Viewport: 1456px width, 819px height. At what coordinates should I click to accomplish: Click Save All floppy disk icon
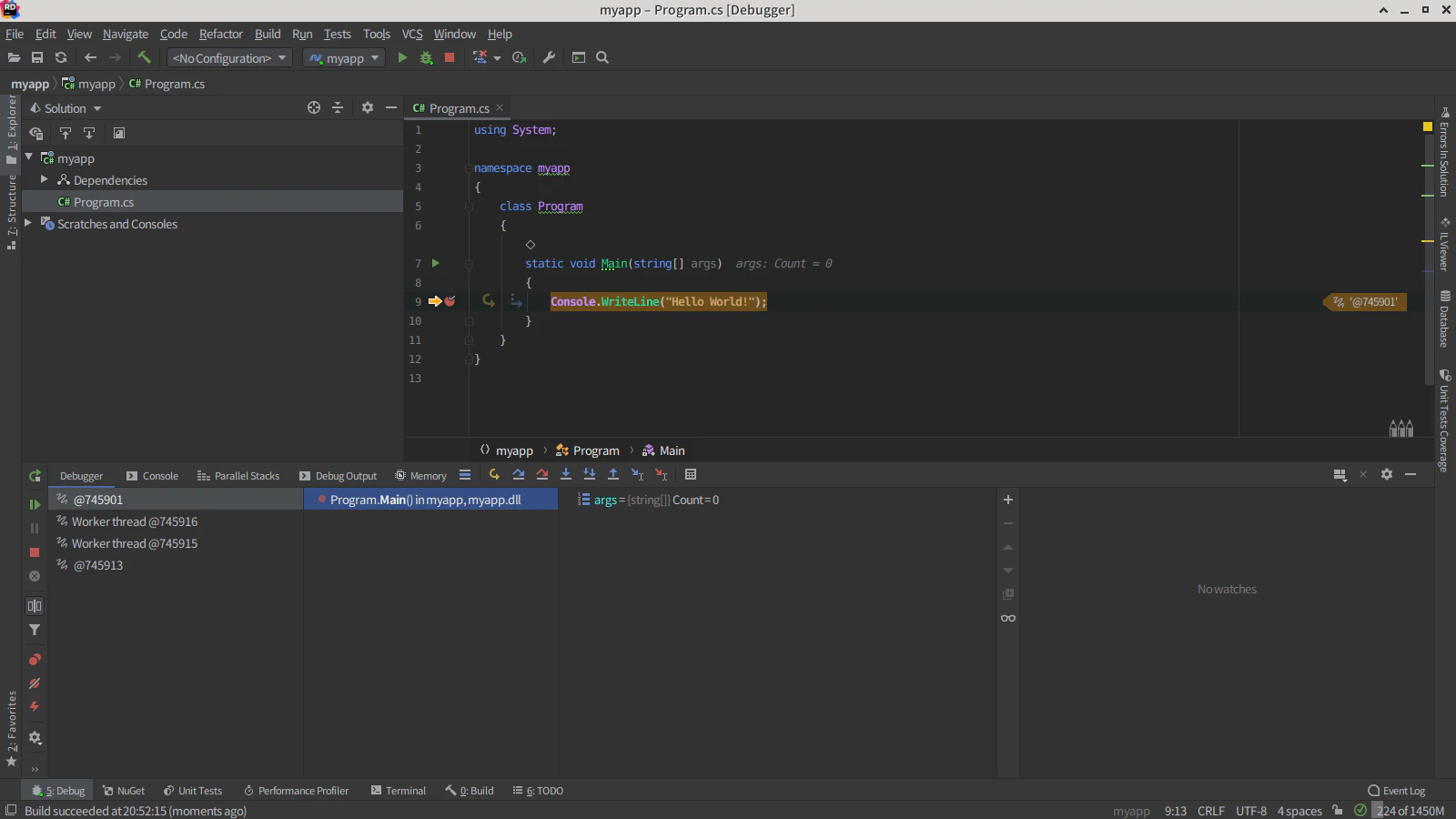click(37, 57)
